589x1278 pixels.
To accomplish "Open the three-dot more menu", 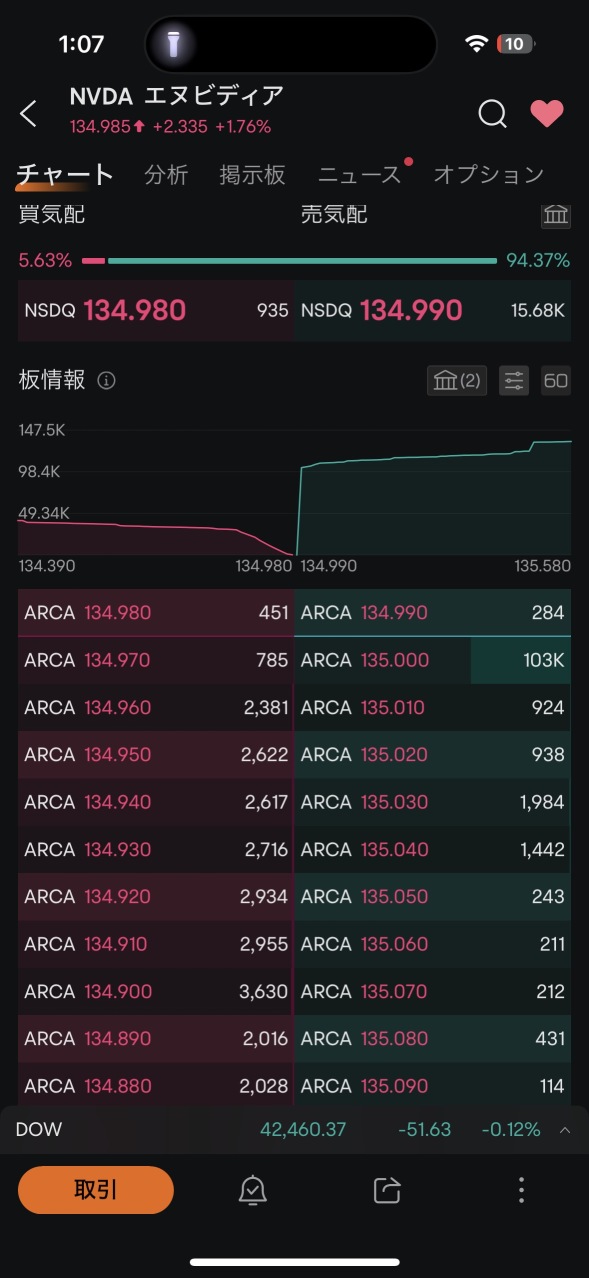I will (521, 1190).
